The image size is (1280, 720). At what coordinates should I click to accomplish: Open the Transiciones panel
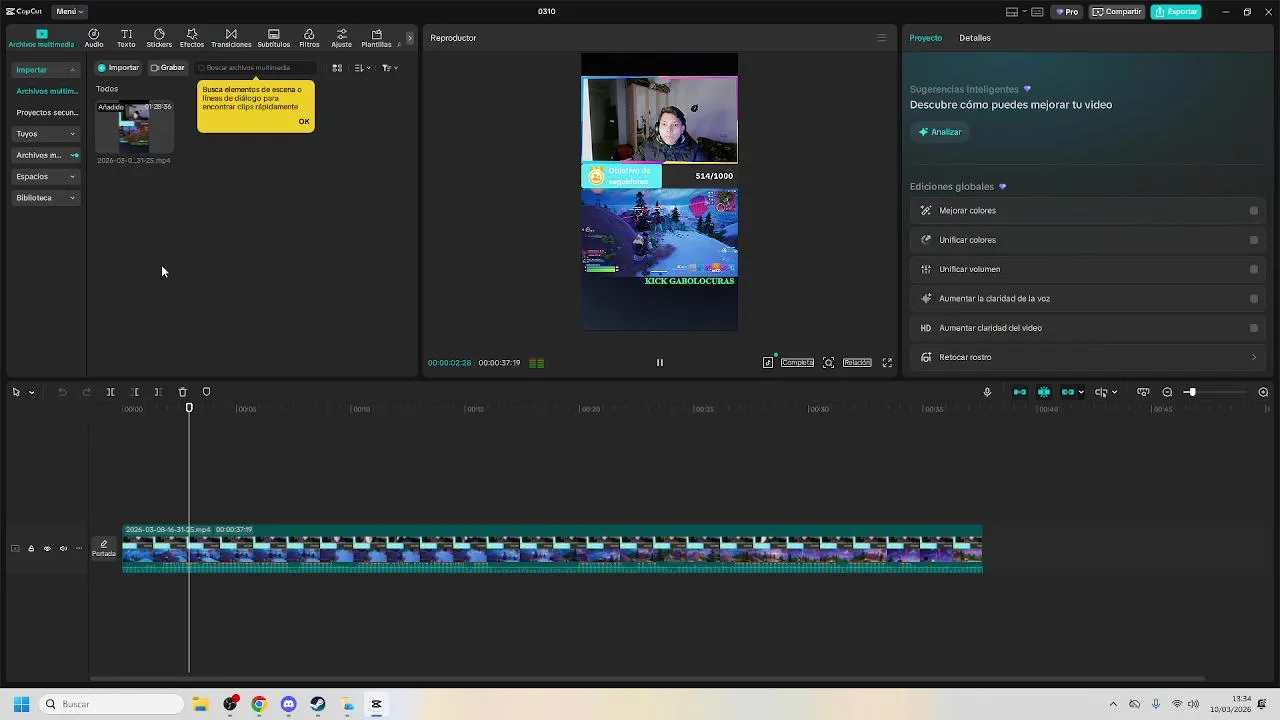tap(231, 38)
